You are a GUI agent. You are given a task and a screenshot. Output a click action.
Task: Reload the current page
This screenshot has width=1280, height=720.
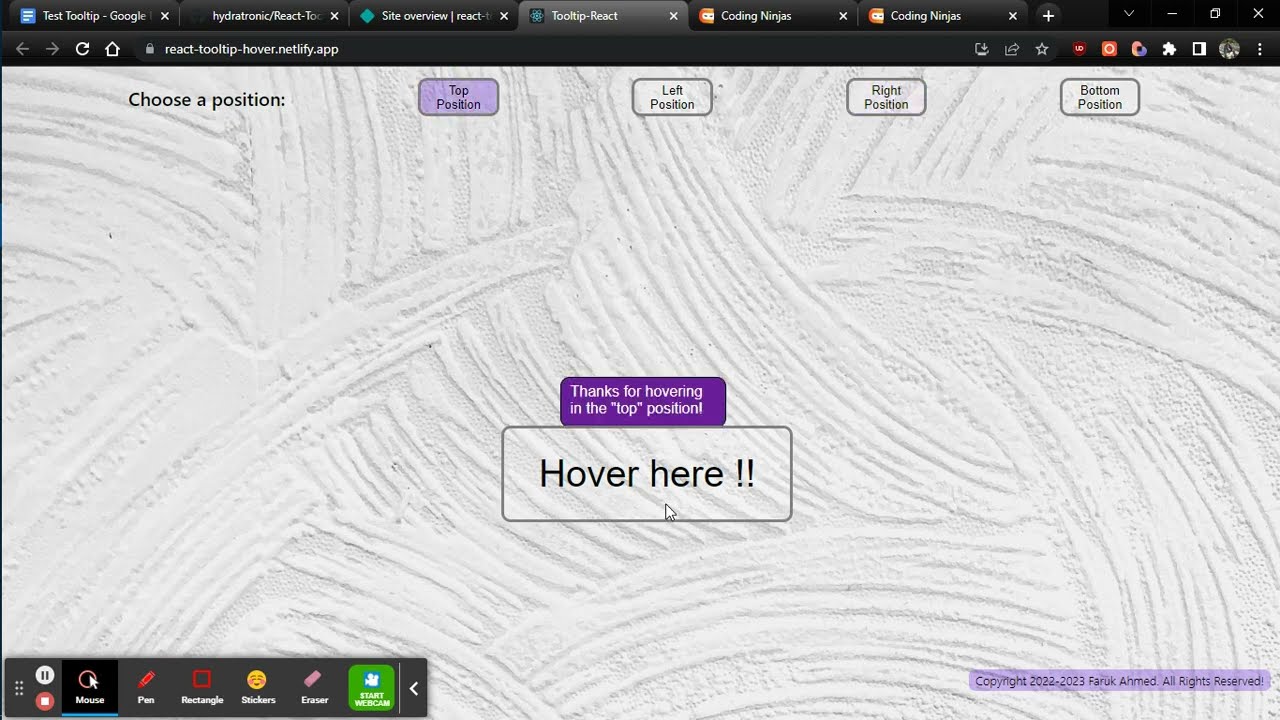point(83,49)
